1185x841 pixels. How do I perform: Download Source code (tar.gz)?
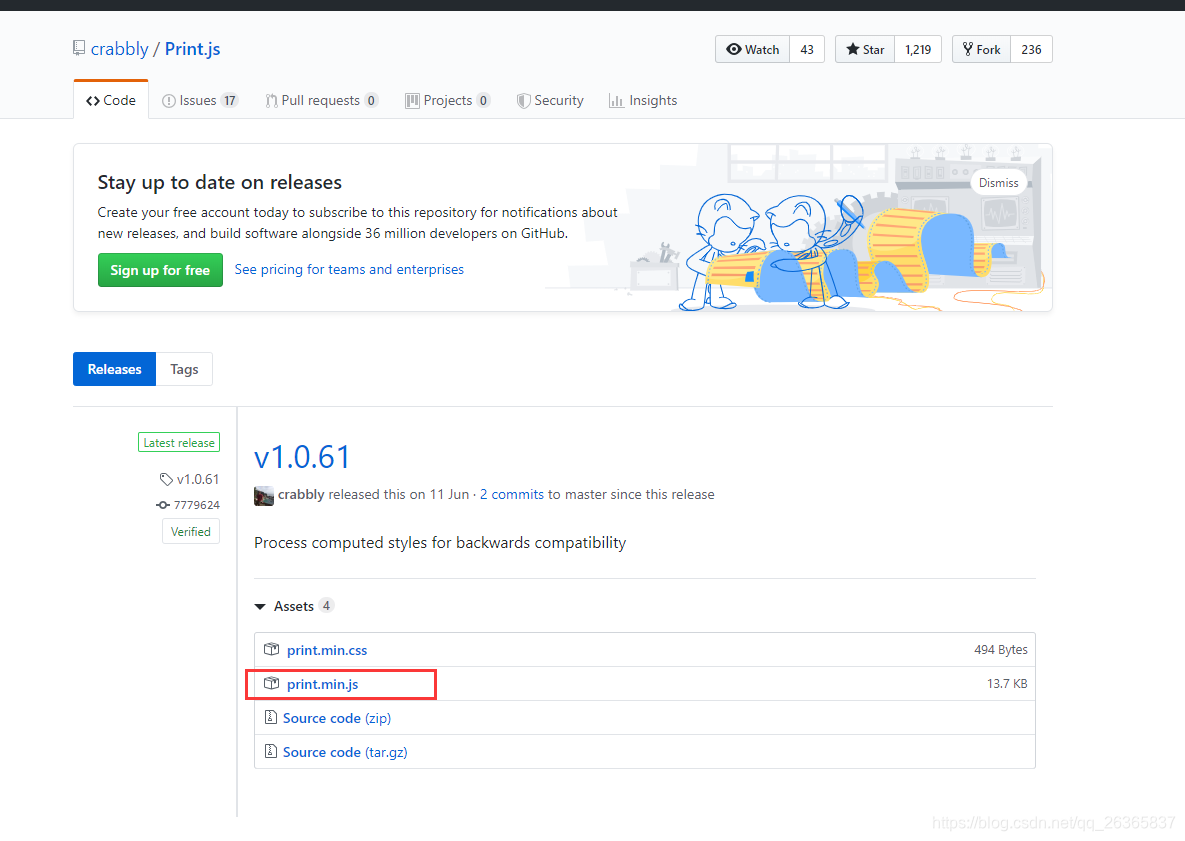[x=345, y=752]
